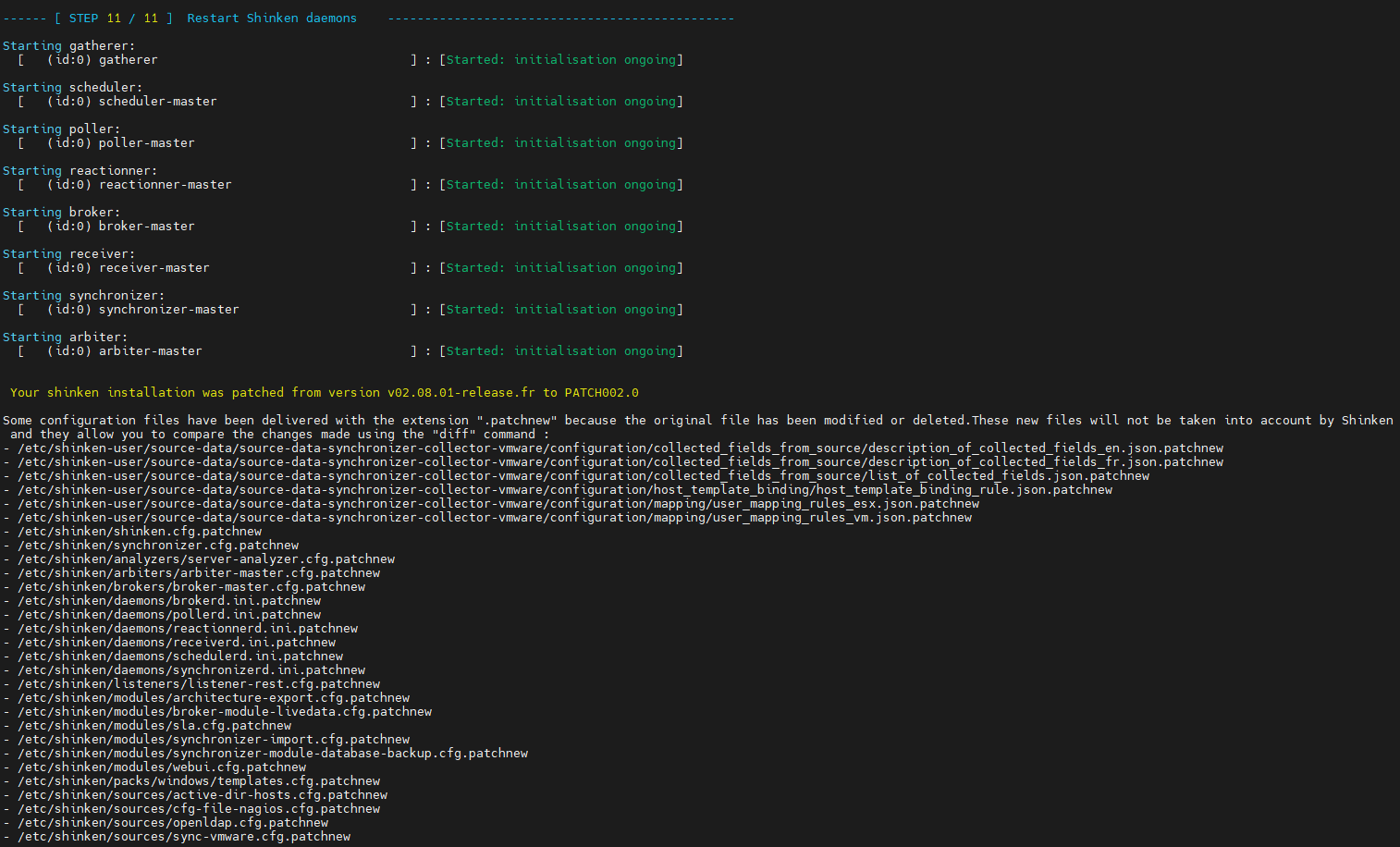Click the yellow patched version message
1400x847 pixels.
tap(324, 393)
